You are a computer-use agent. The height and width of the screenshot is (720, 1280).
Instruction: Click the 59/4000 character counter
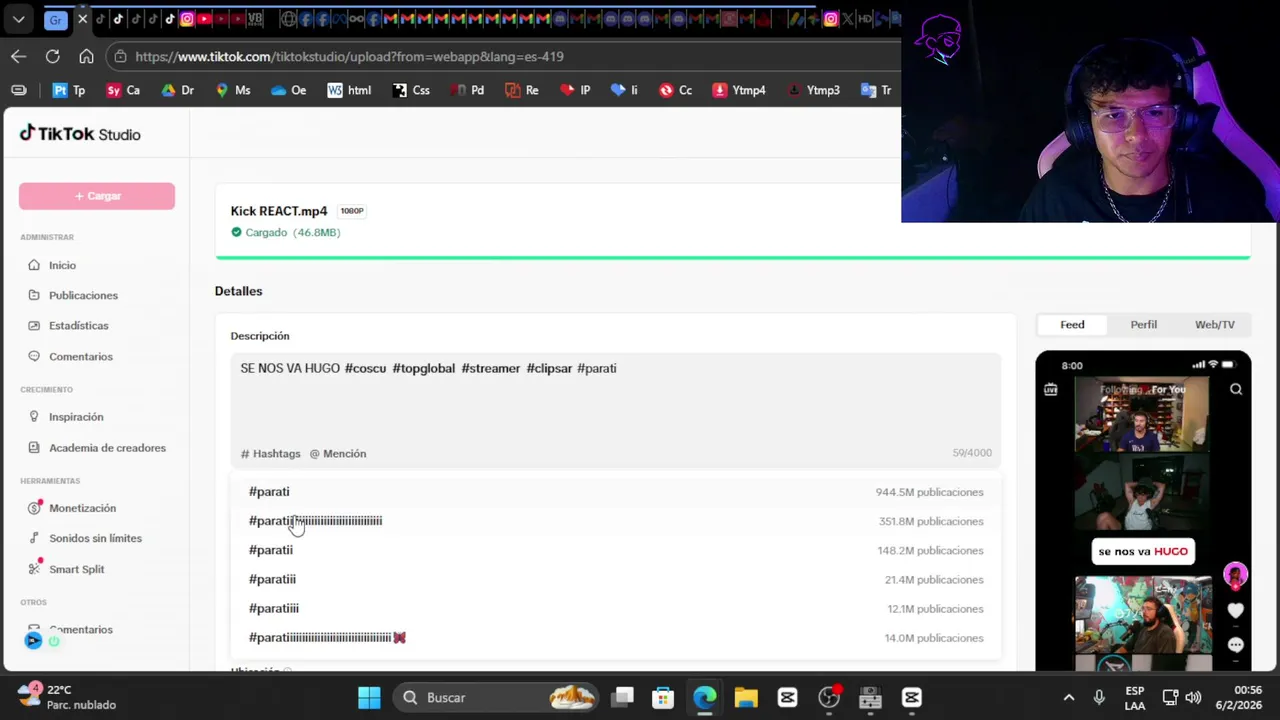click(x=972, y=453)
